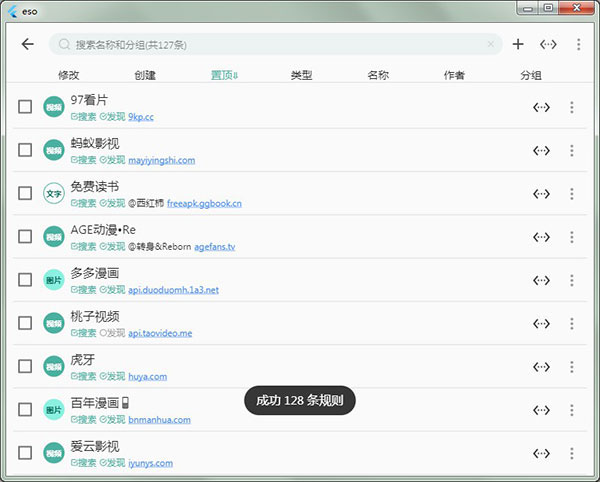Add a new rule with plus icon
This screenshot has width=600, height=482.
pyautogui.click(x=518, y=44)
